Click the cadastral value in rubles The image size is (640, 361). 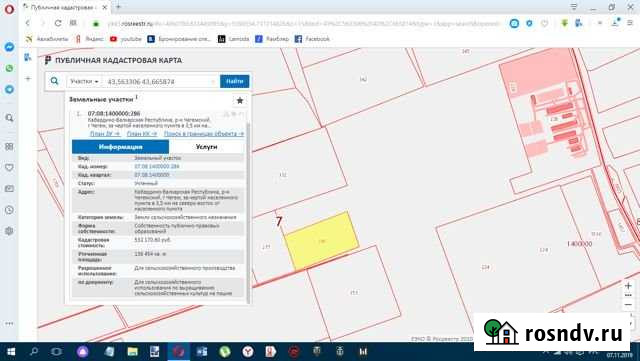point(153,240)
